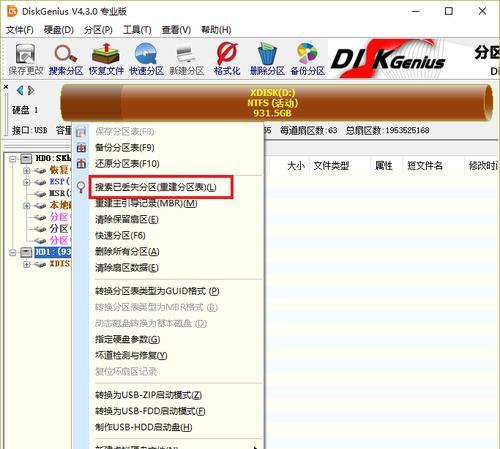Click the 删除分区 trash icon
Image resolution: width=500 pixels, height=449 pixels.
(x=267, y=59)
